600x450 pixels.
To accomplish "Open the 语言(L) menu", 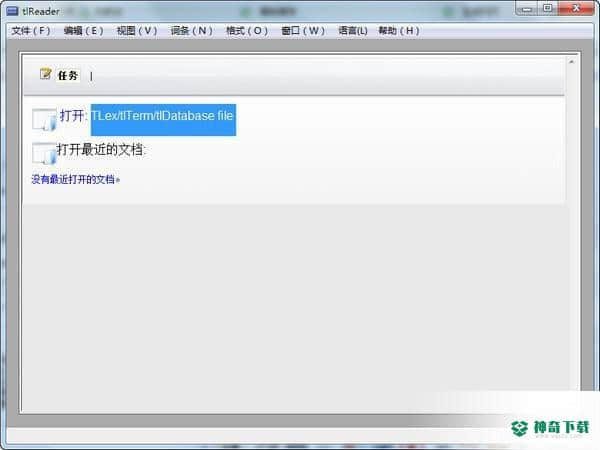I will click(x=353, y=31).
